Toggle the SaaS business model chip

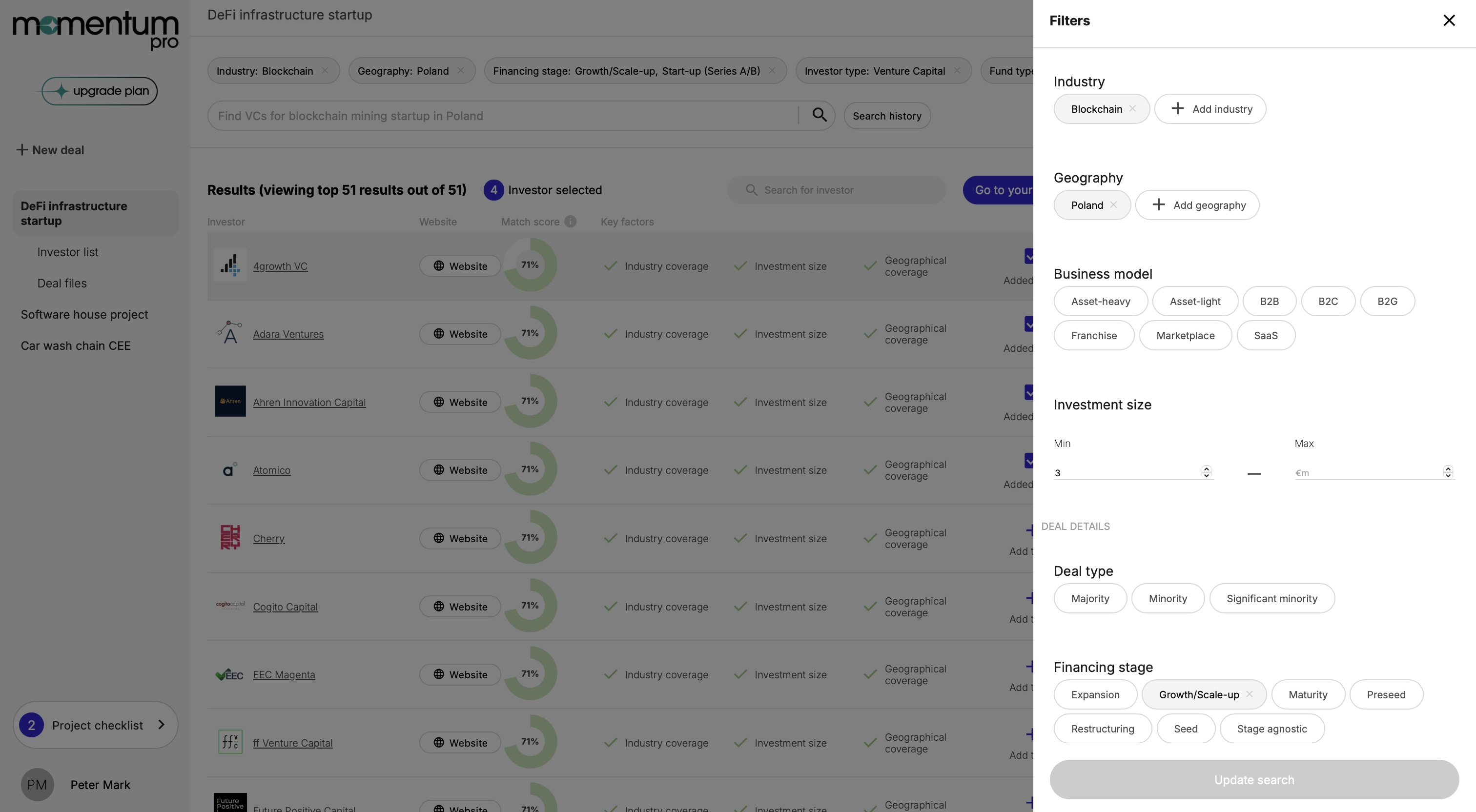(1265, 335)
